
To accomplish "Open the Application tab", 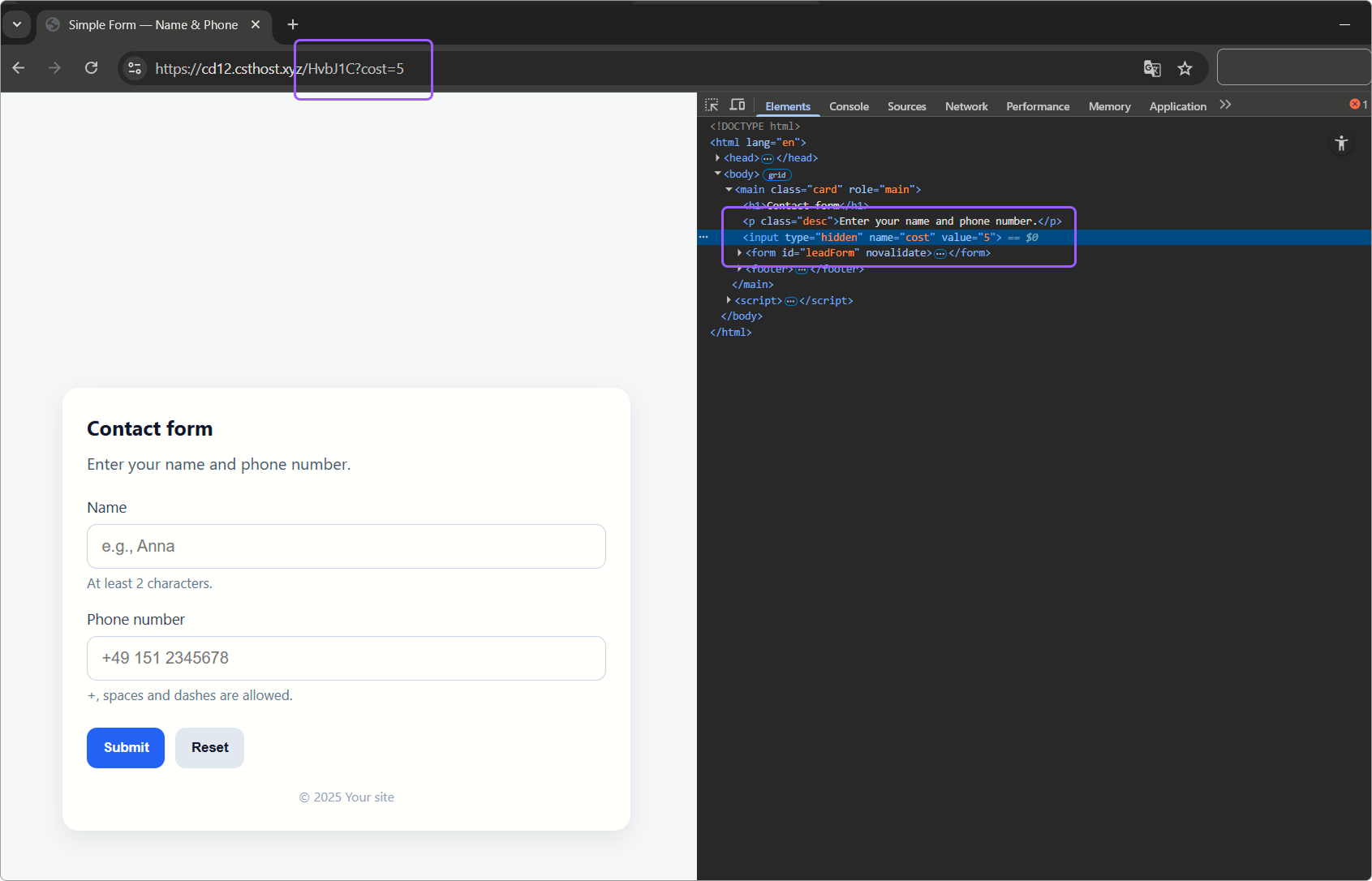I will [x=1177, y=106].
